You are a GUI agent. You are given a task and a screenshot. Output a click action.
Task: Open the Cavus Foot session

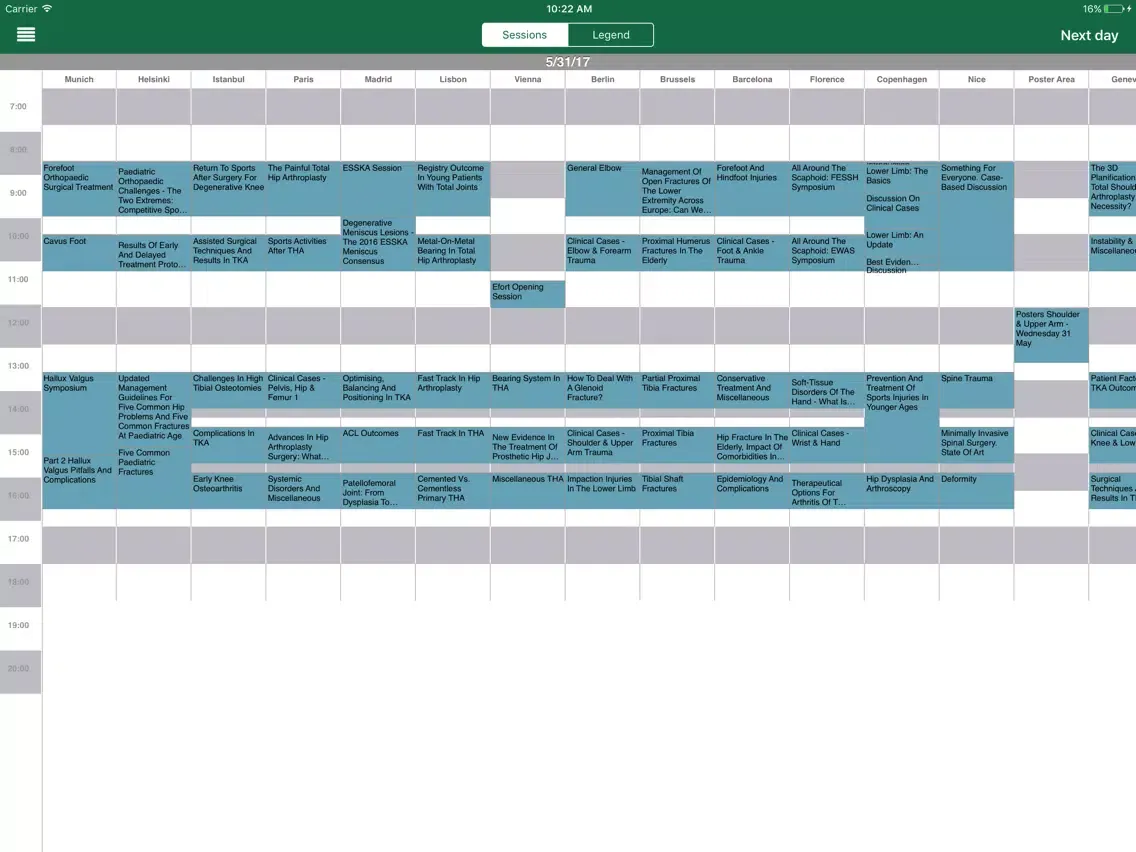point(79,252)
